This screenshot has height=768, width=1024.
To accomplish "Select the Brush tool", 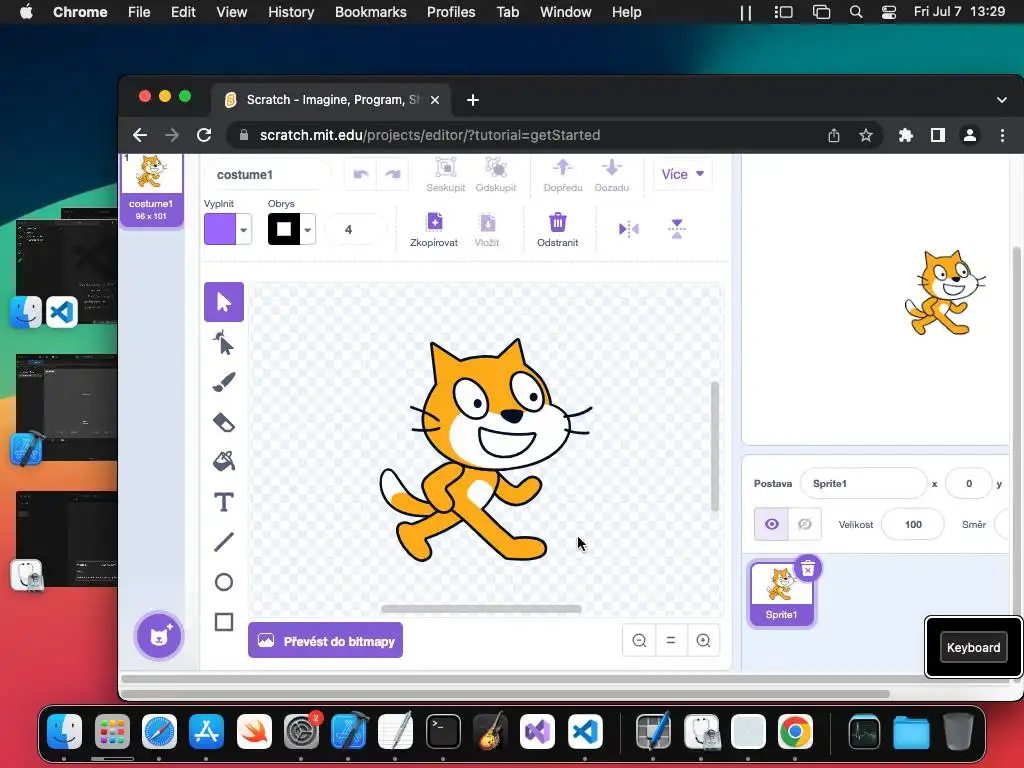I will click(224, 382).
